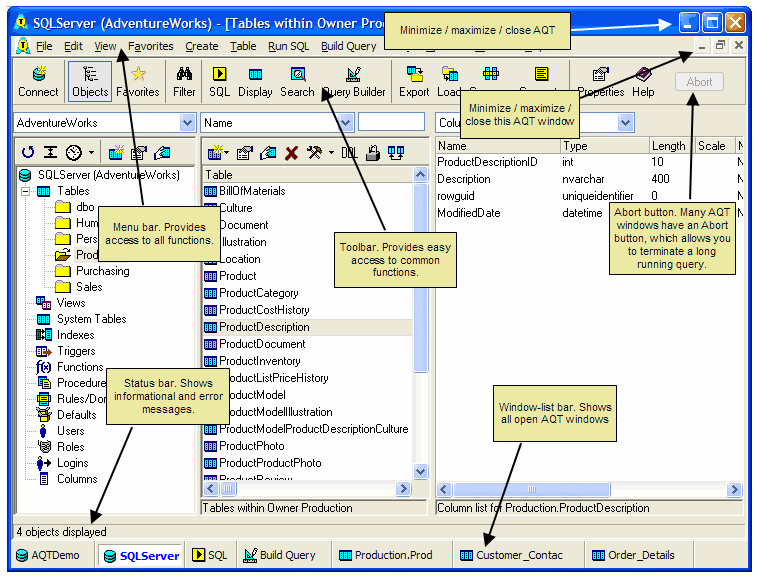Click the yellow notepad icon in the main toolbar
The width and height of the screenshot is (757, 577).
(542, 74)
